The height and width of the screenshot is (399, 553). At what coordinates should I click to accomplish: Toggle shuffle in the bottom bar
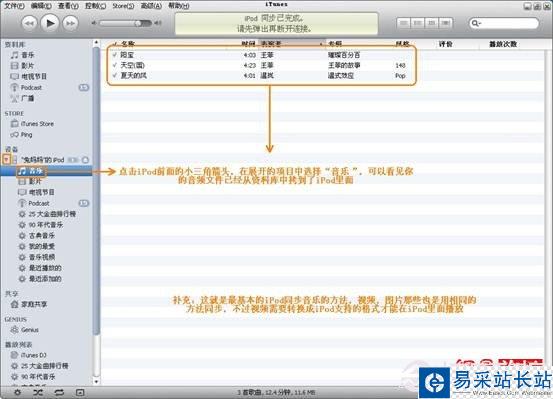coord(38,392)
